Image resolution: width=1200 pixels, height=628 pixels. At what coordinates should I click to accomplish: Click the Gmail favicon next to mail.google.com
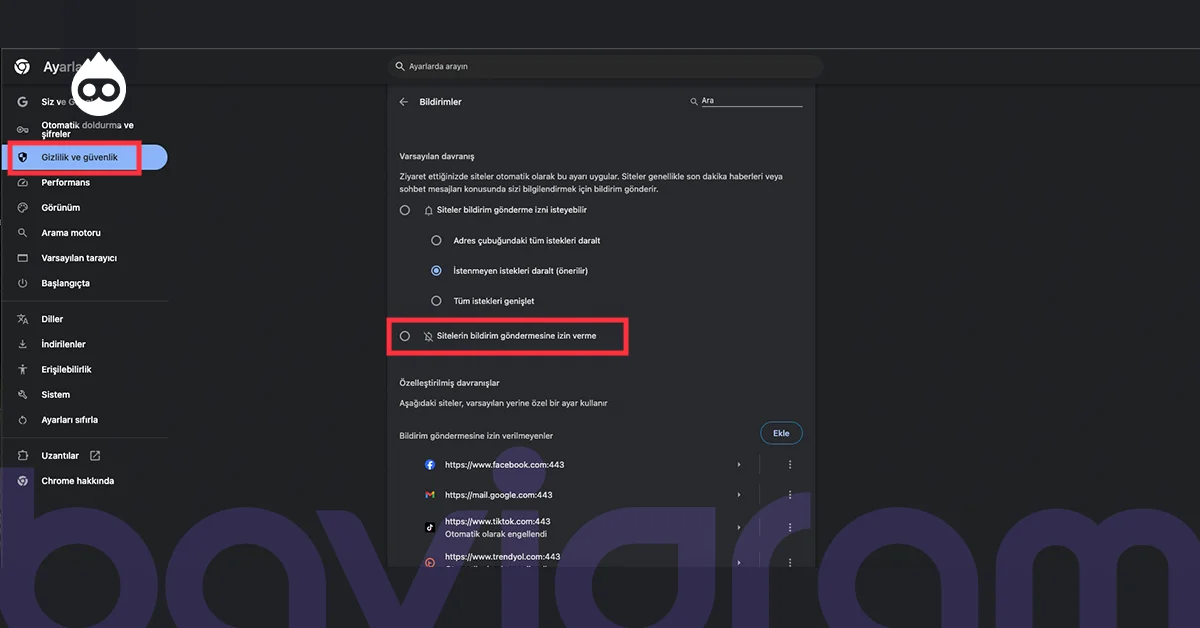point(430,494)
